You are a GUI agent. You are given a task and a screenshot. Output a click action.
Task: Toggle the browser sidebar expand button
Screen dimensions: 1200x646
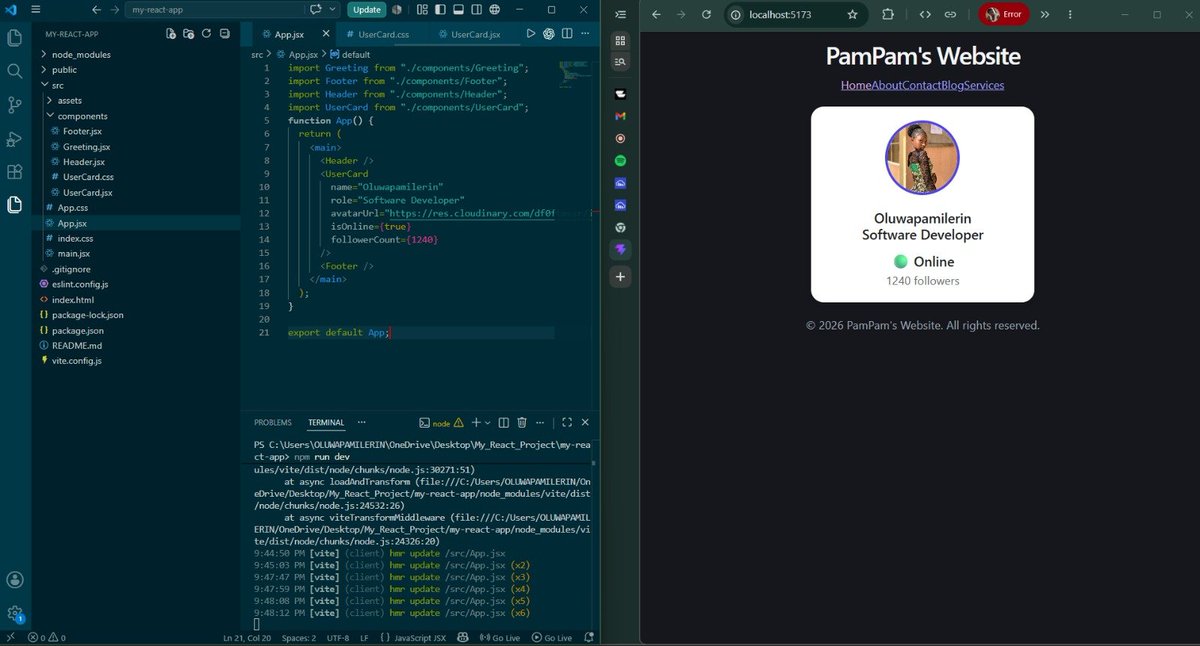[620, 15]
